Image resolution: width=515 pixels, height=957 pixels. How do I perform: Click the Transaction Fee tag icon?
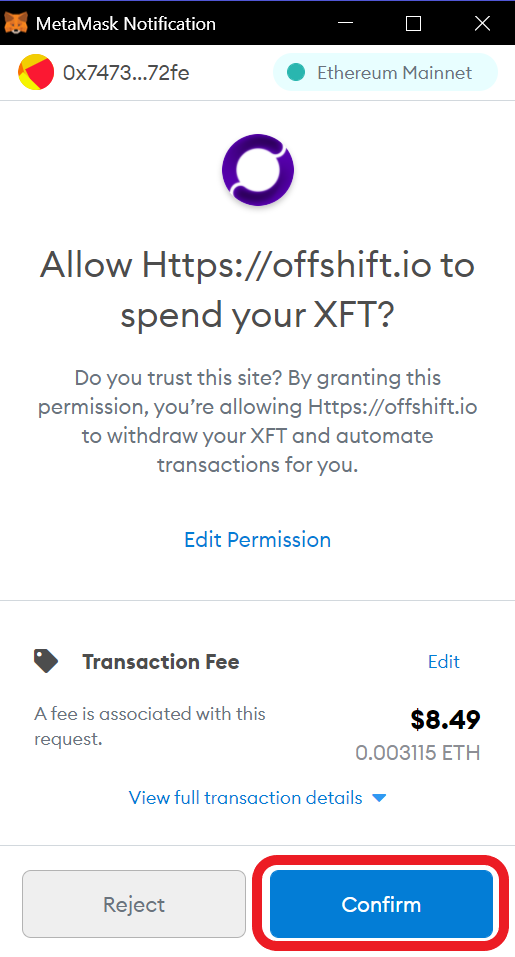(46, 661)
